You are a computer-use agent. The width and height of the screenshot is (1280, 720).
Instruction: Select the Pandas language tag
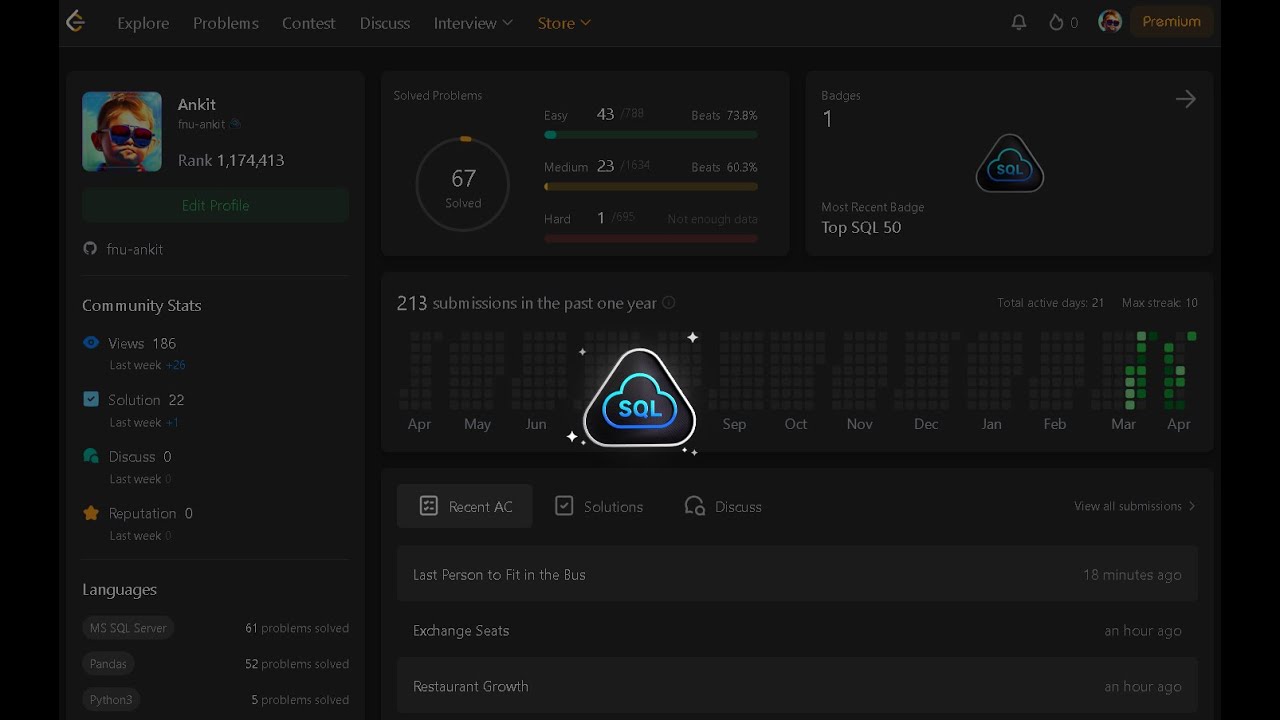coord(108,664)
